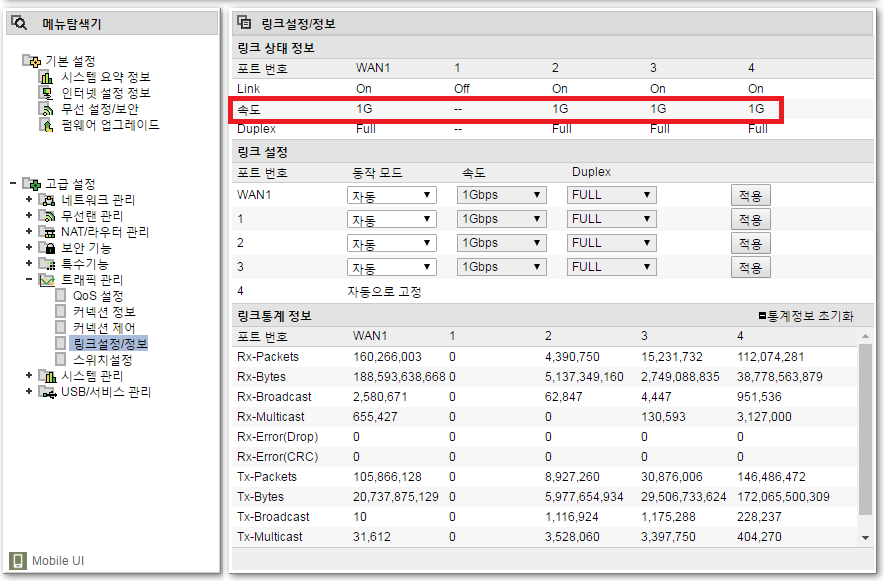Screen dimensions: 888x585
Task: Open WAN1 속도 1Gbps dropdown
Action: (501, 195)
